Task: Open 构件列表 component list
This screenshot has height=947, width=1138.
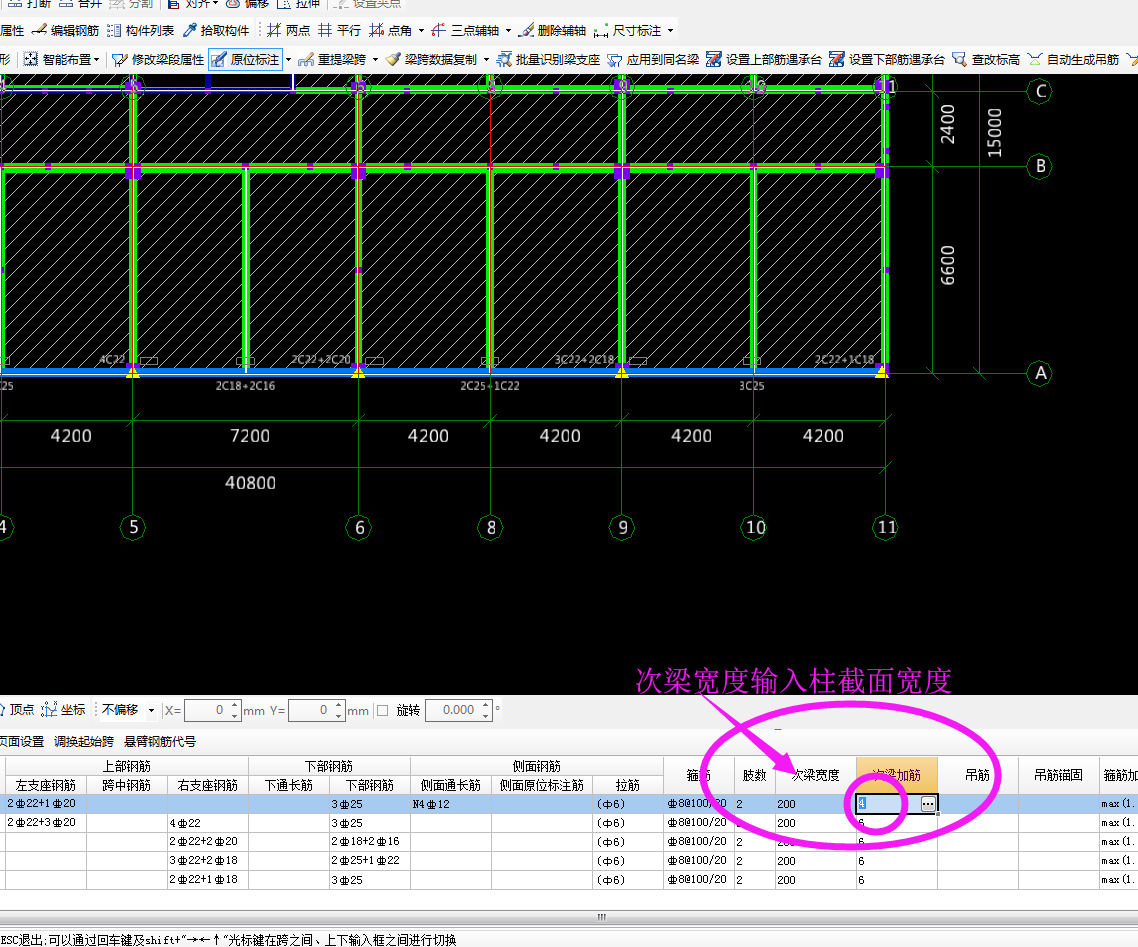Action: [141, 30]
